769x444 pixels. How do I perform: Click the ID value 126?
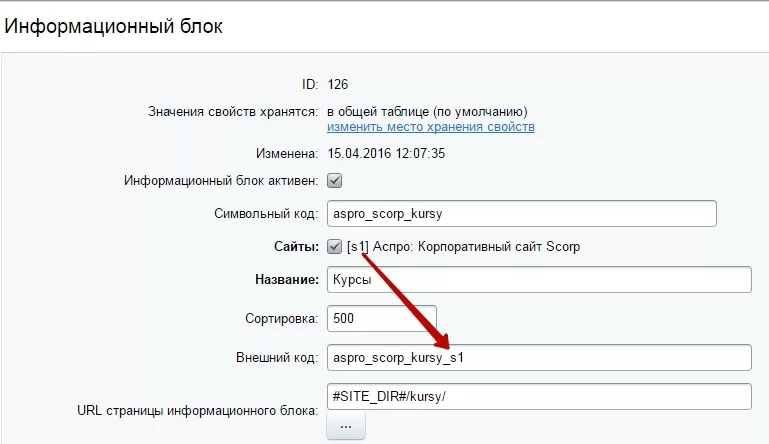pos(337,84)
